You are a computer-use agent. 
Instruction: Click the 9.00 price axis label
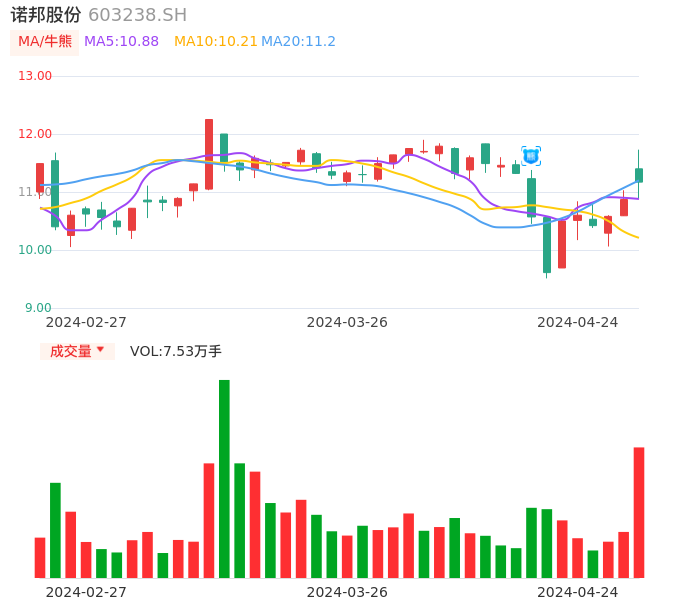[38, 308]
